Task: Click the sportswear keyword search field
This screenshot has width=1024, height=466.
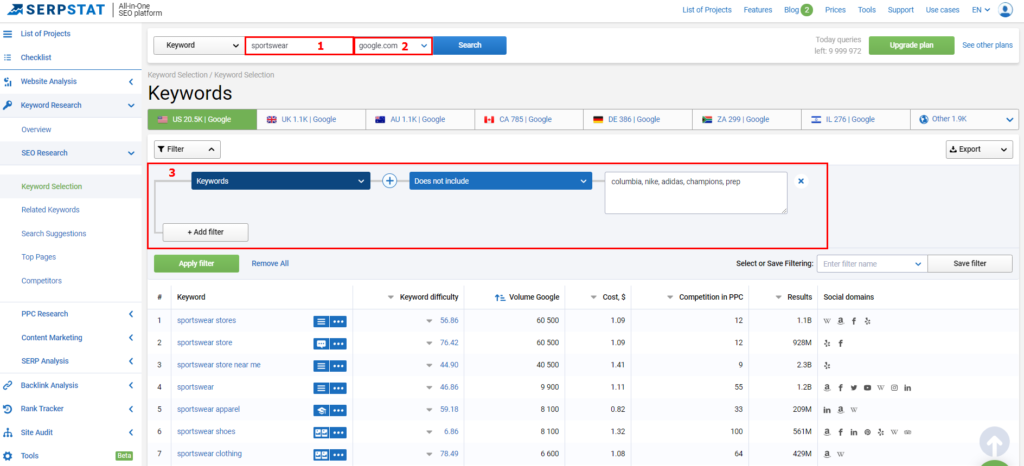Action: 299,46
